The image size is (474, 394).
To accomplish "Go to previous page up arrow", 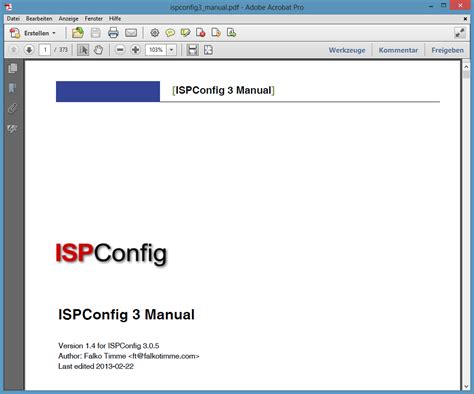I will pyautogui.click(x=14, y=50).
